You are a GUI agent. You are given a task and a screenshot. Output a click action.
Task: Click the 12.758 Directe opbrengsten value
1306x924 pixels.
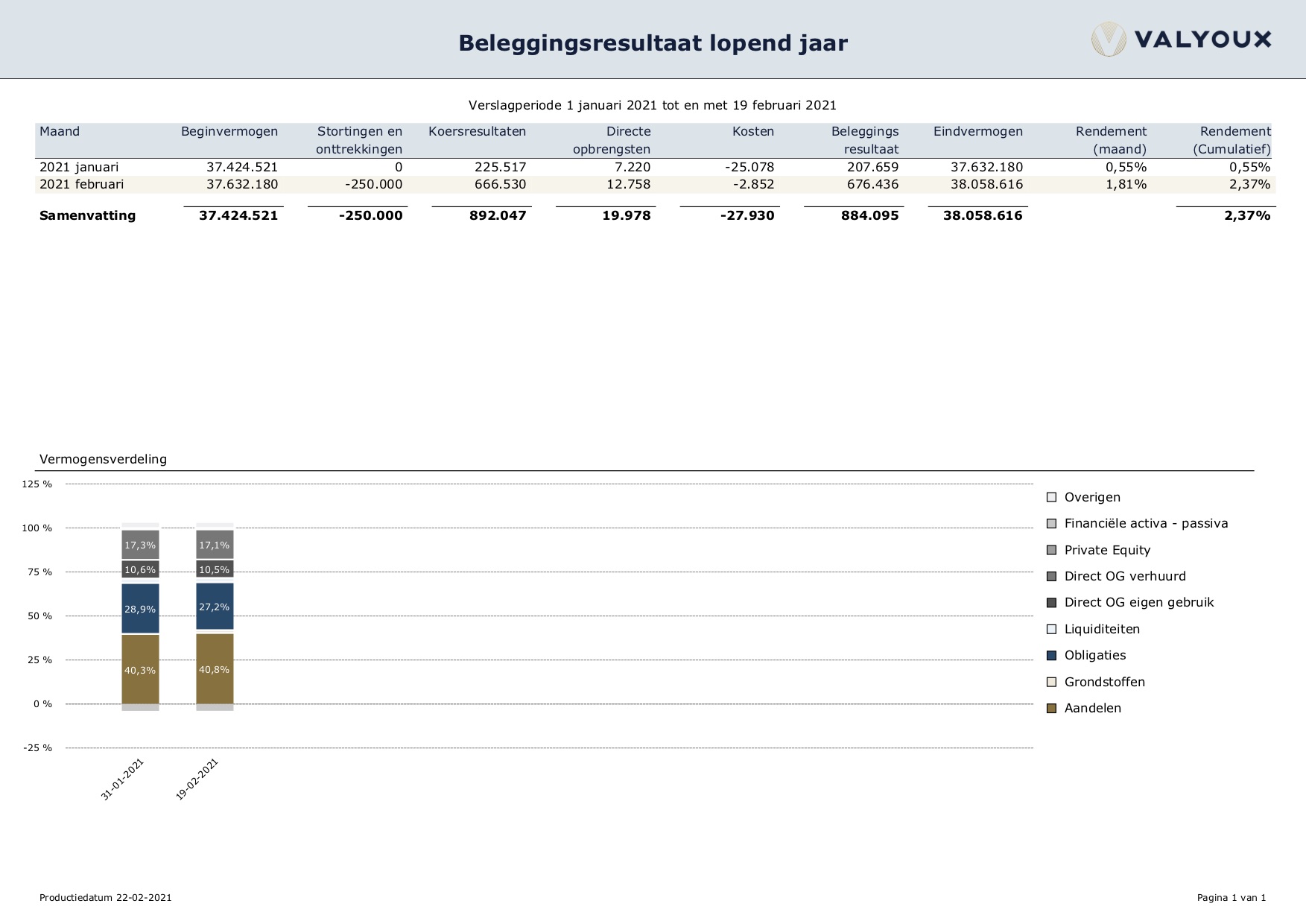(628, 184)
